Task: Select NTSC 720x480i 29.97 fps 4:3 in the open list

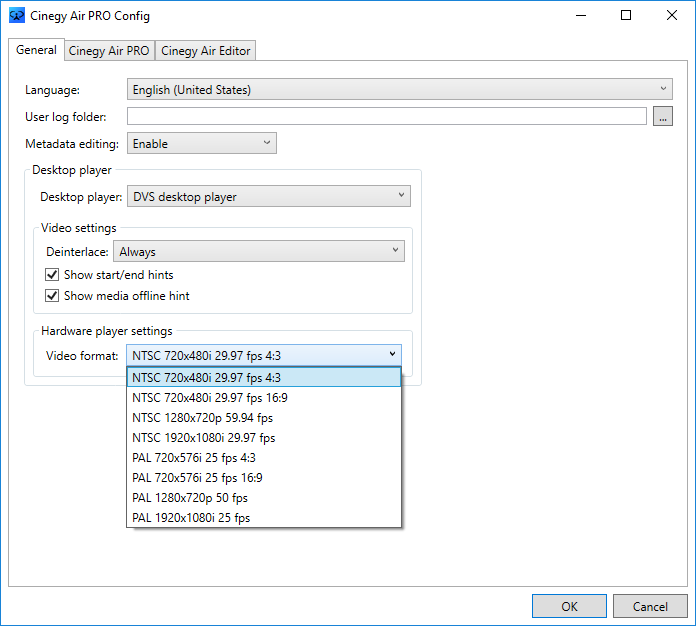Action: click(264, 377)
